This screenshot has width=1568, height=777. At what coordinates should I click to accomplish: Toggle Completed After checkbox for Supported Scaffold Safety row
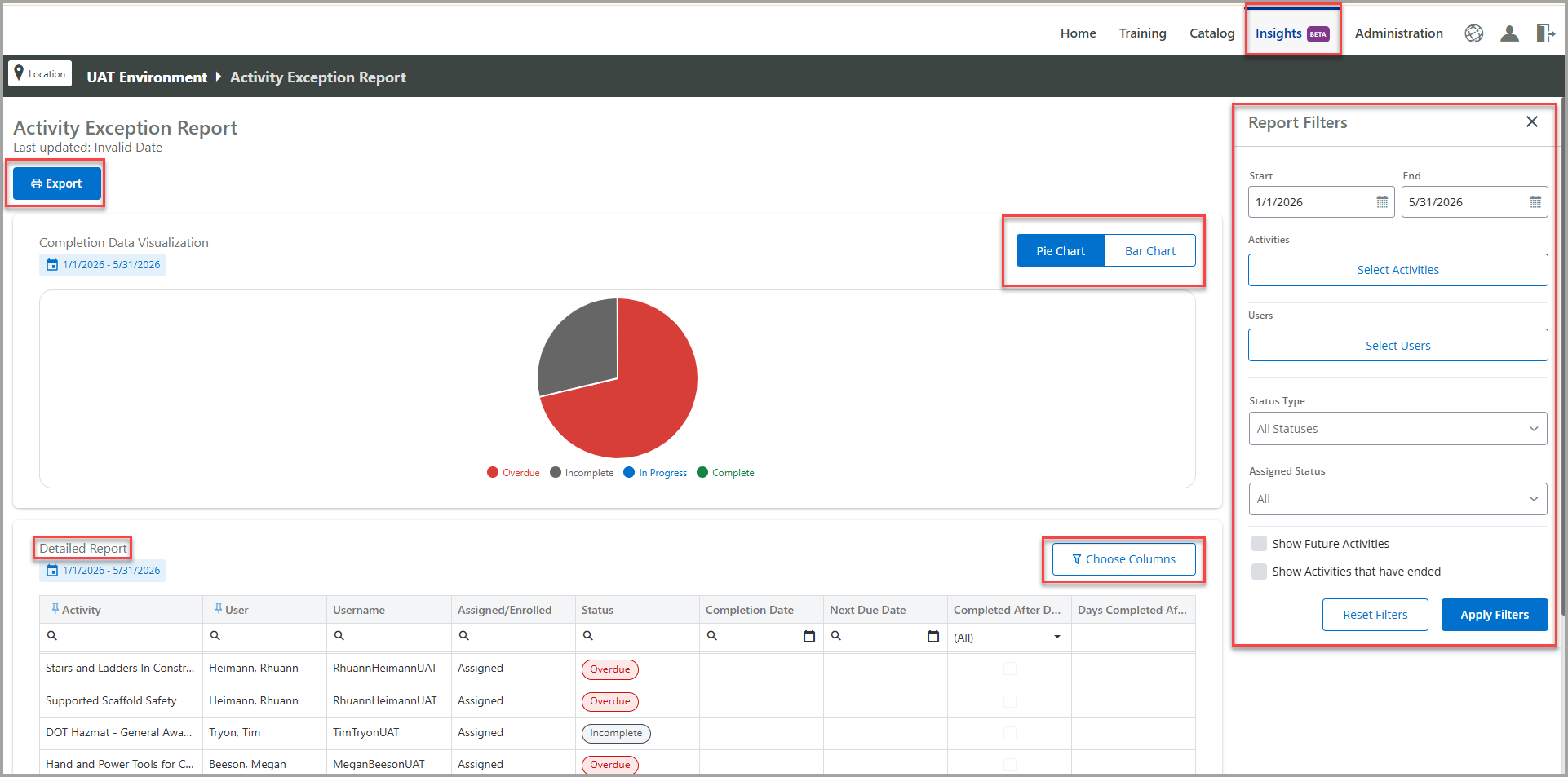tap(1009, 701)
